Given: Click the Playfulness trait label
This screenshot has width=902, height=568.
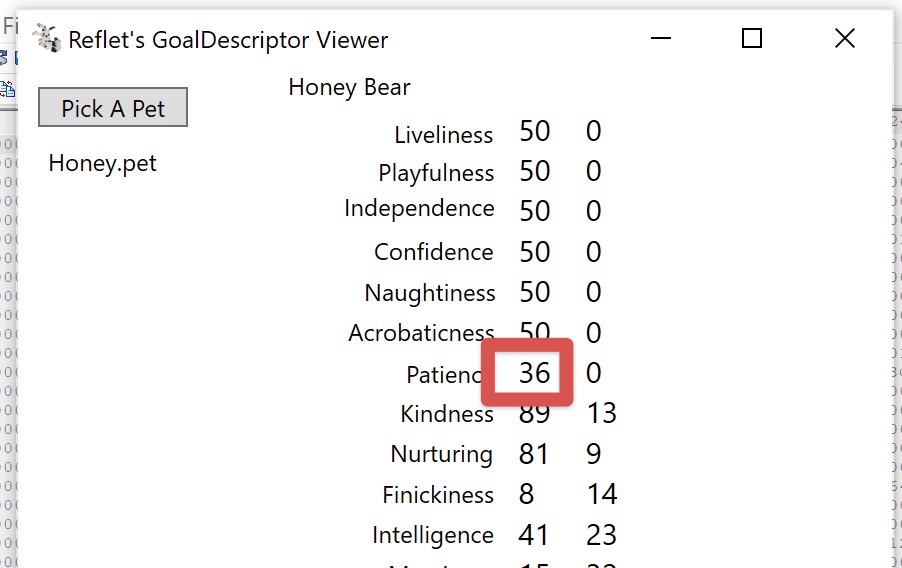Looking at the screenshot, I should coord(435,173).
